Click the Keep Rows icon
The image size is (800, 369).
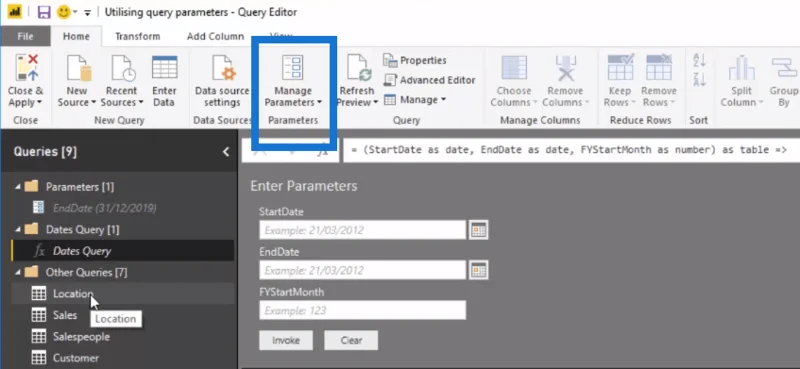[x=620, y=67]
